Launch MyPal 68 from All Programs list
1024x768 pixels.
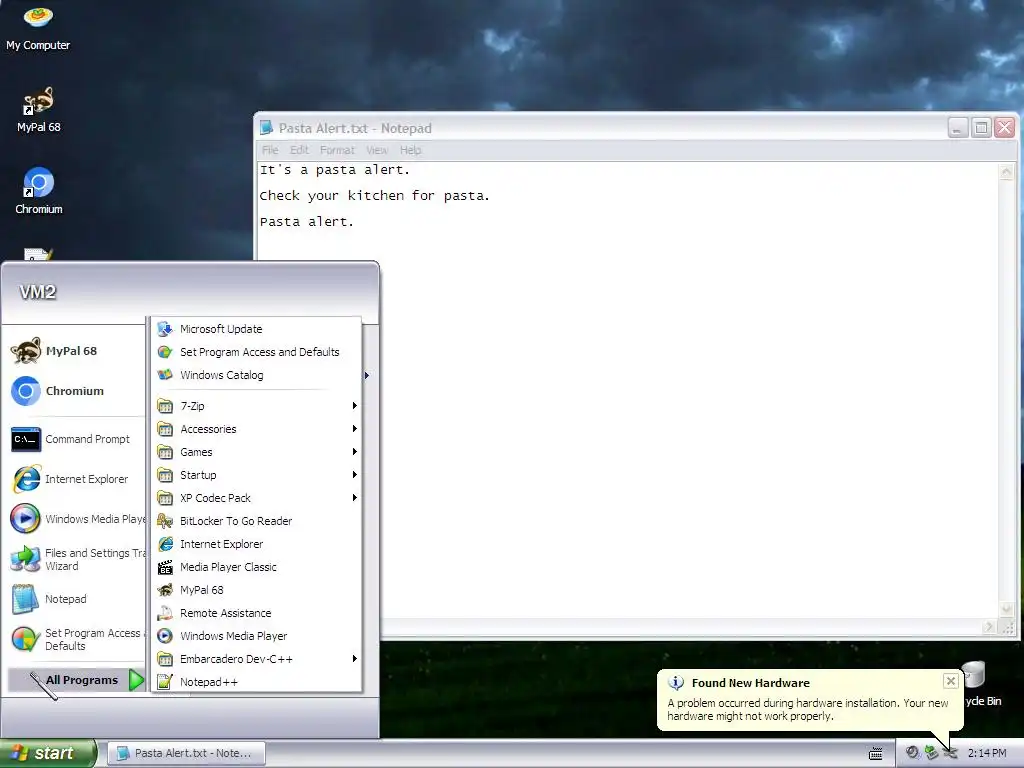point(256,590)
